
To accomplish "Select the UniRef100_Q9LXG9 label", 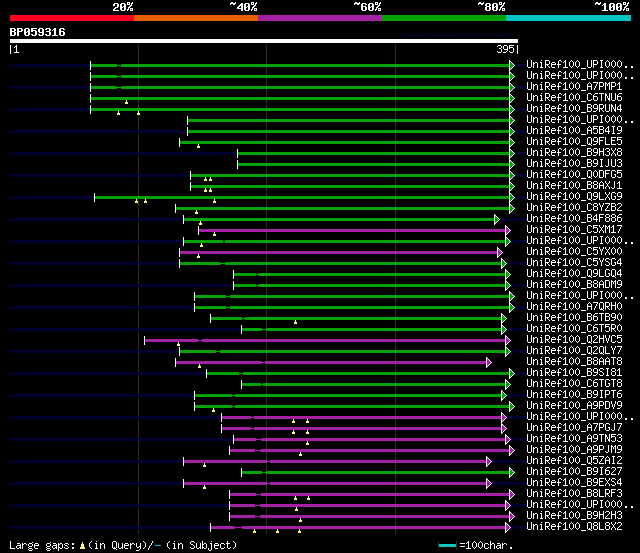I will [574, 197].
